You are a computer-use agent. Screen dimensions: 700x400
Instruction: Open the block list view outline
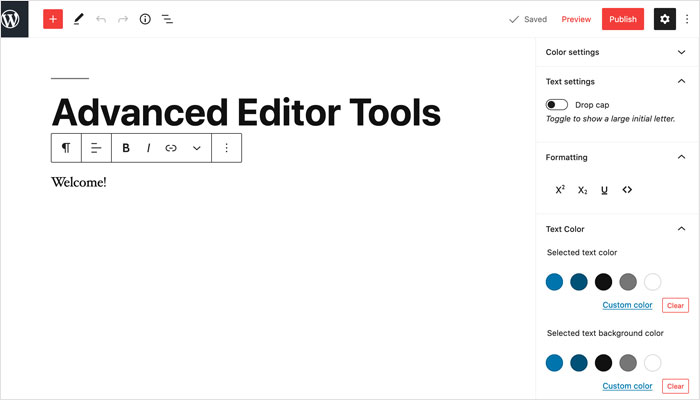(x=167, y=19)
